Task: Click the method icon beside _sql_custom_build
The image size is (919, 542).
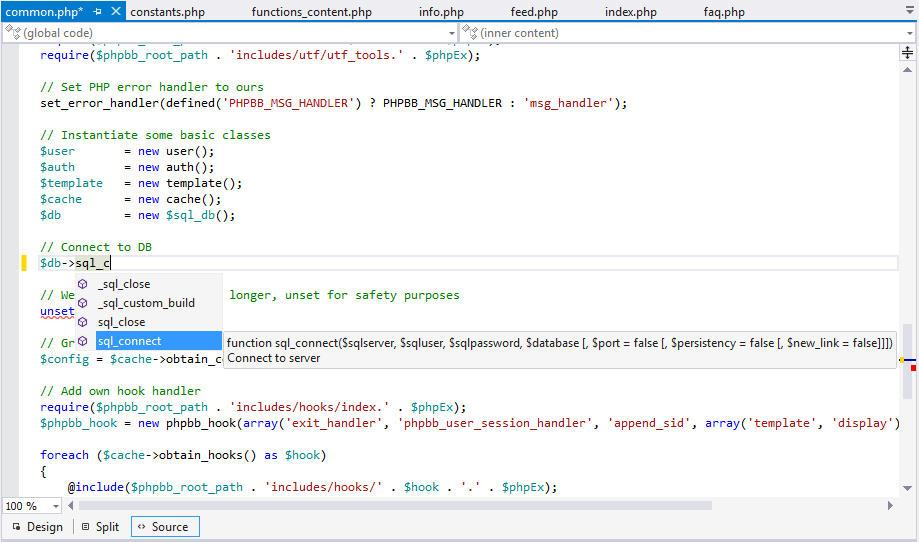Action: click(x=83, y=303)
